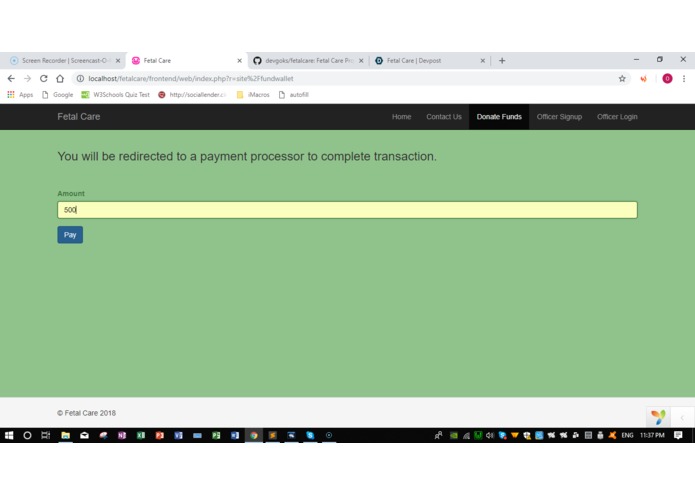This screenshot has width=695, height=494.
Task: Collapse the Yii debug toolbar arrow
Action: pyautogui.click(x=682, y=417)
